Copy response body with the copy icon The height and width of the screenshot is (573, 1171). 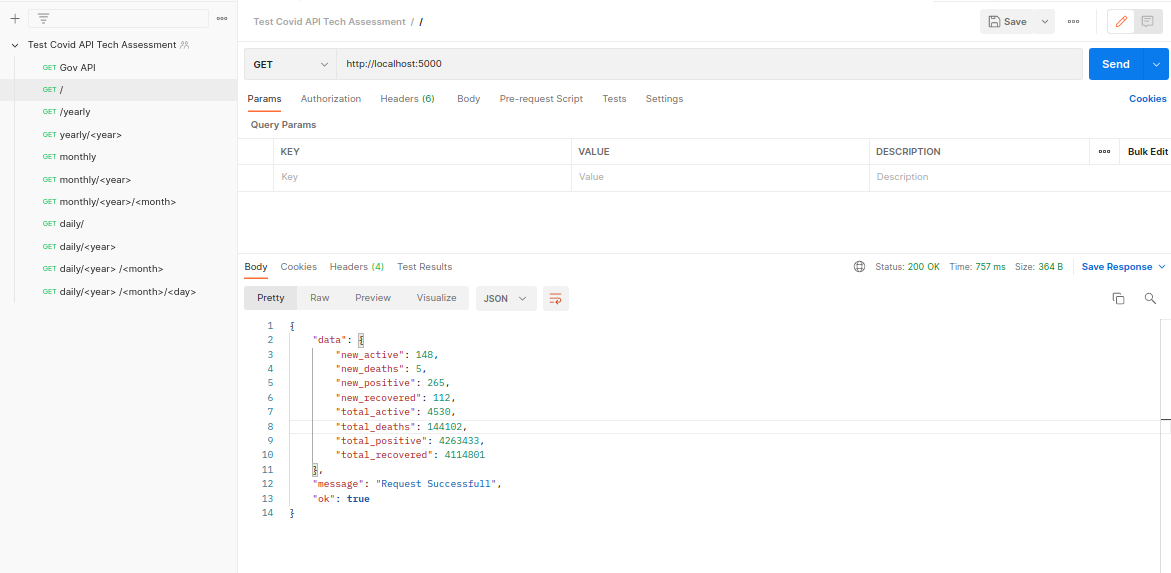click(1118, 298)
